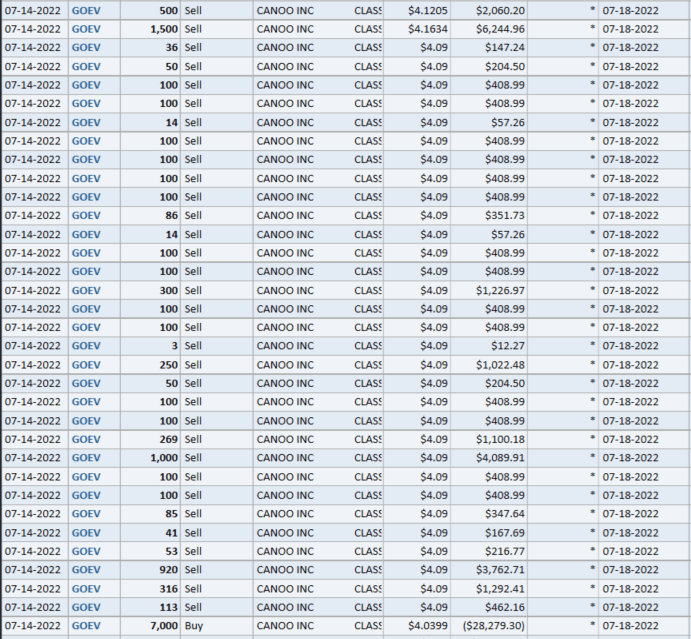Open the GOEV link in the 500-share row

click(86, 11)
